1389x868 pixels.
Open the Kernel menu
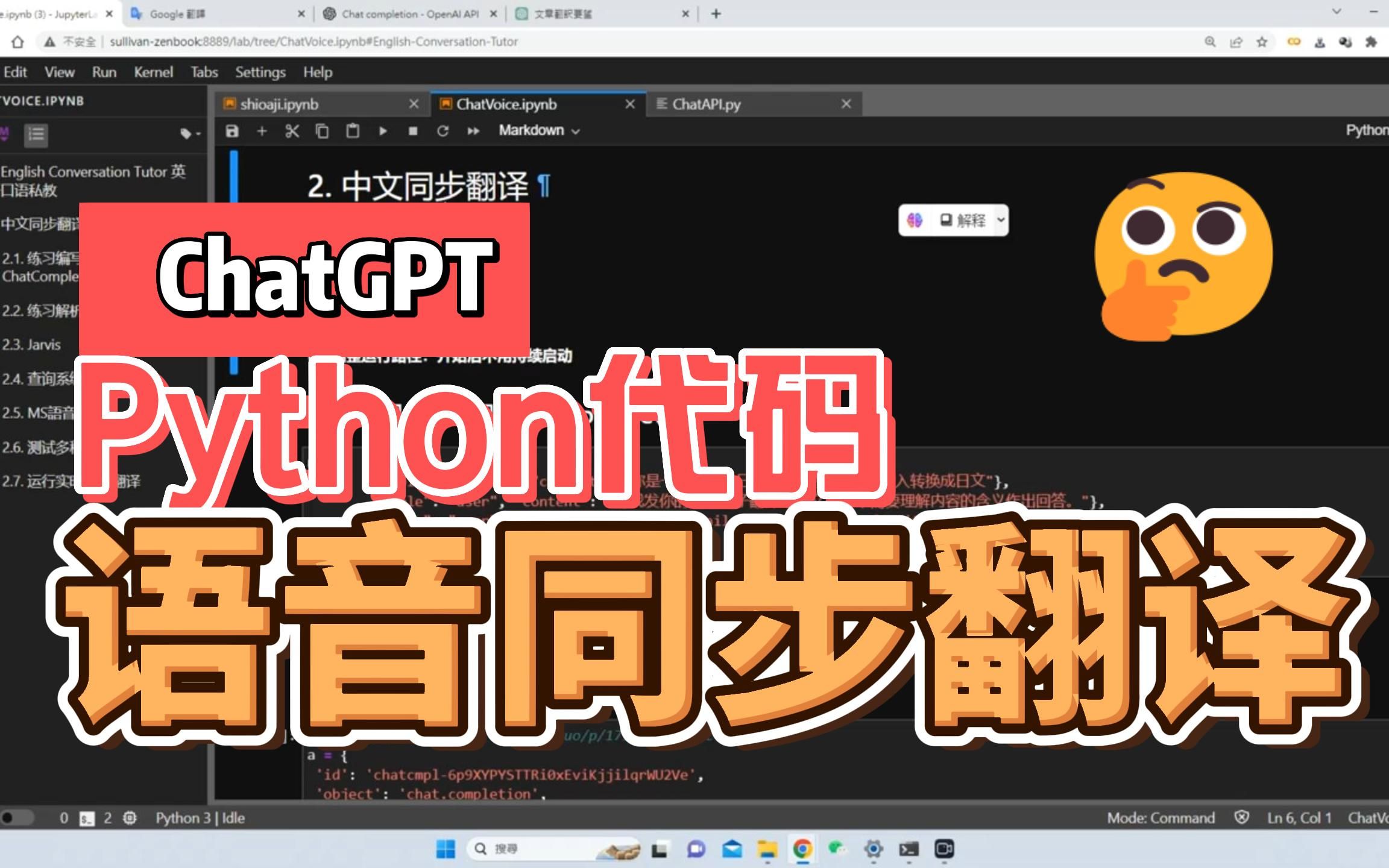(x=153, y=72)
